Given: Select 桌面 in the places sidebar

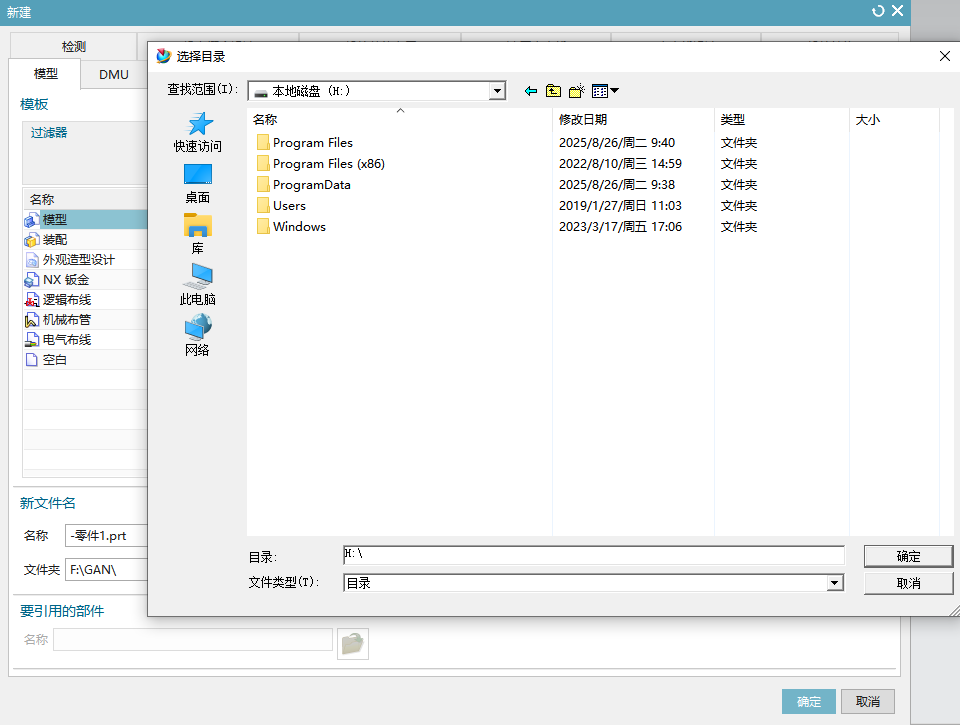Looking at the screenshot, I should (x=198, y=184).
